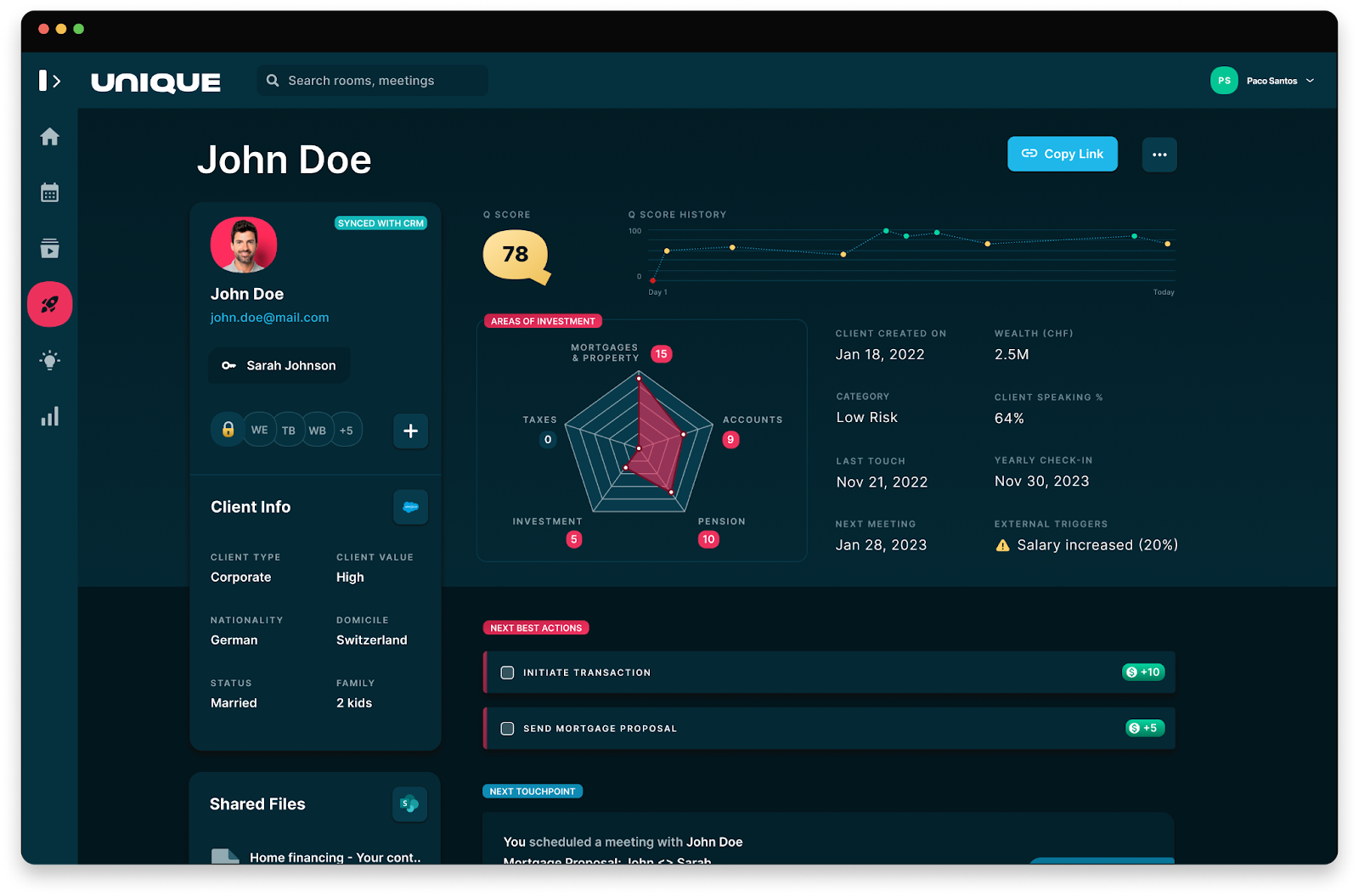The width and height of the screenshot is (1359, 896).
Task: Click the Synced with CRM badge
Action: (381, 223)
